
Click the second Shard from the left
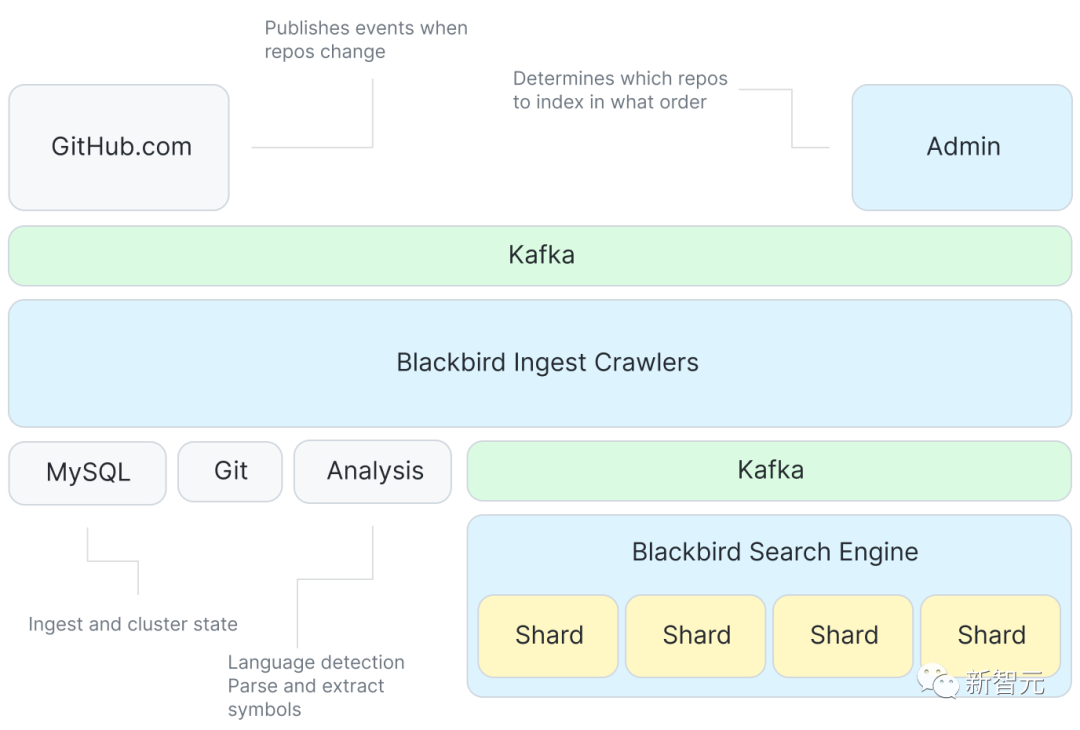[696, 635]
